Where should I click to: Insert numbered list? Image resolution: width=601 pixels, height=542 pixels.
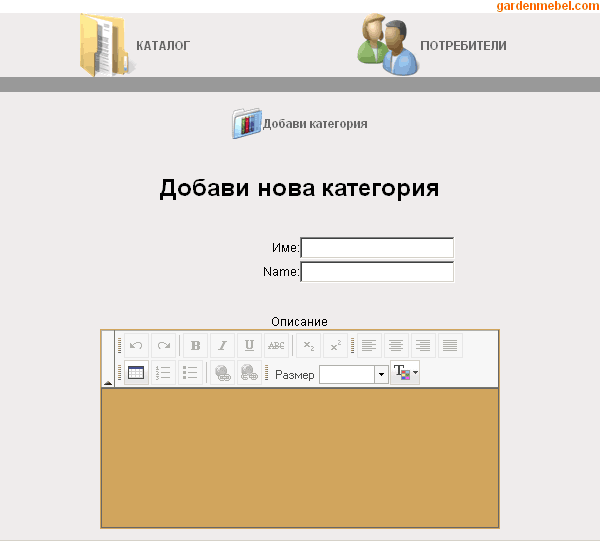click(x=164, y=372)
